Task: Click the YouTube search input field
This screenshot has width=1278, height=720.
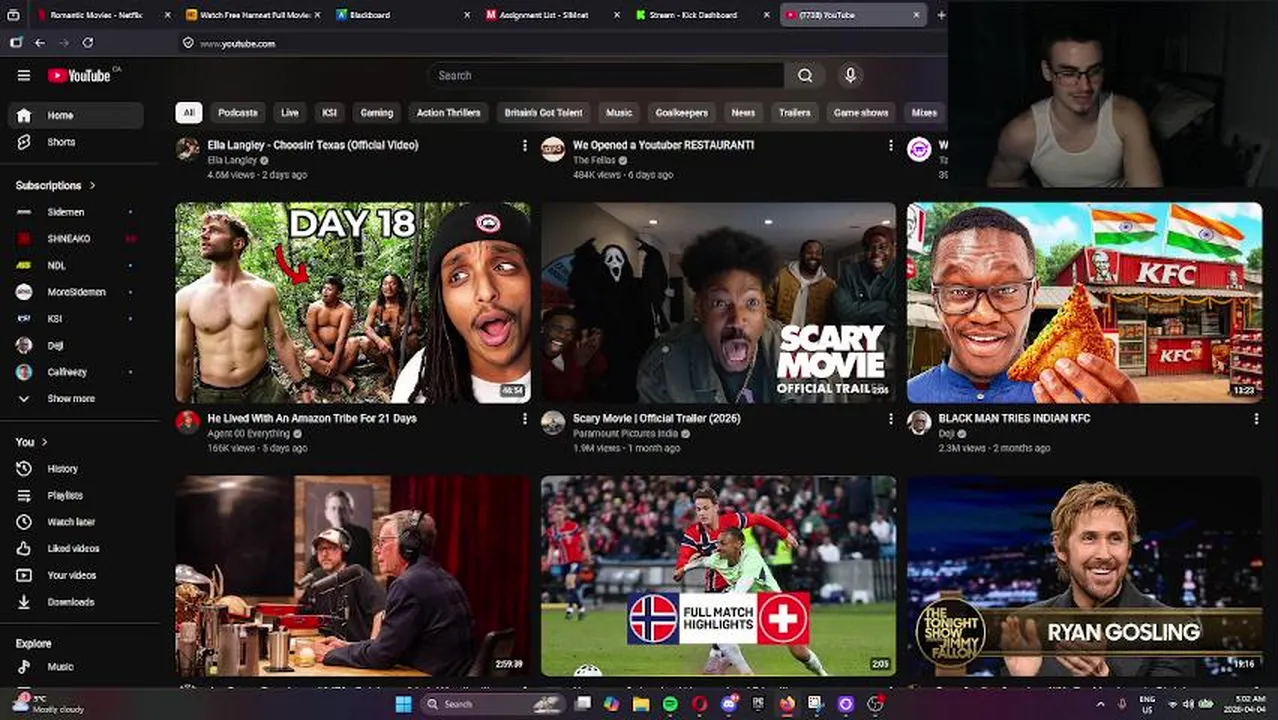Action: point(606,75)
